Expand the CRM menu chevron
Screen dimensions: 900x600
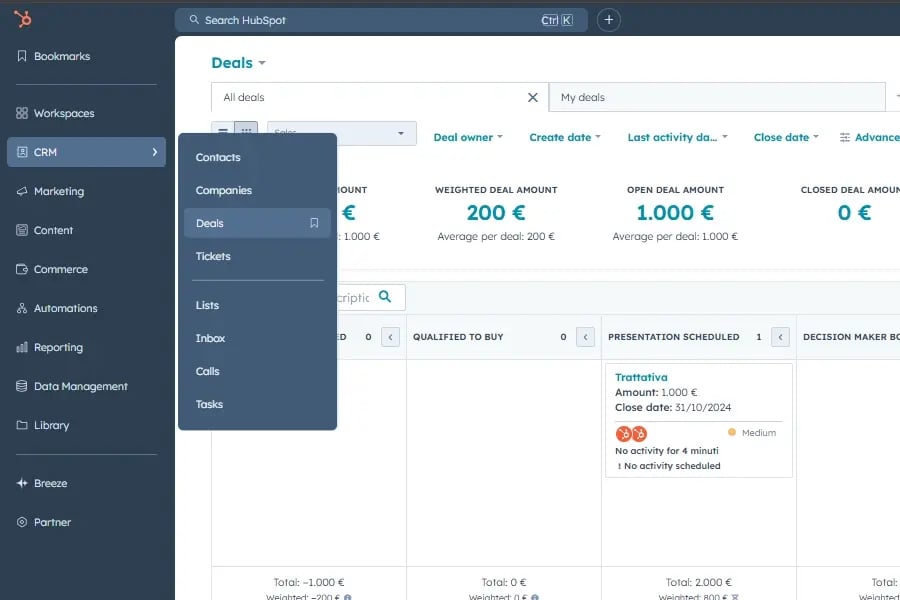pos(154,152)
